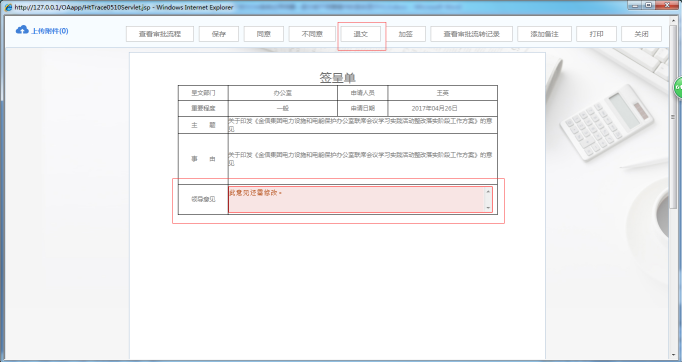Click the 查看审批流程 button
The width and height of the screenshot is (682, 362).
[x=160, y=34]
